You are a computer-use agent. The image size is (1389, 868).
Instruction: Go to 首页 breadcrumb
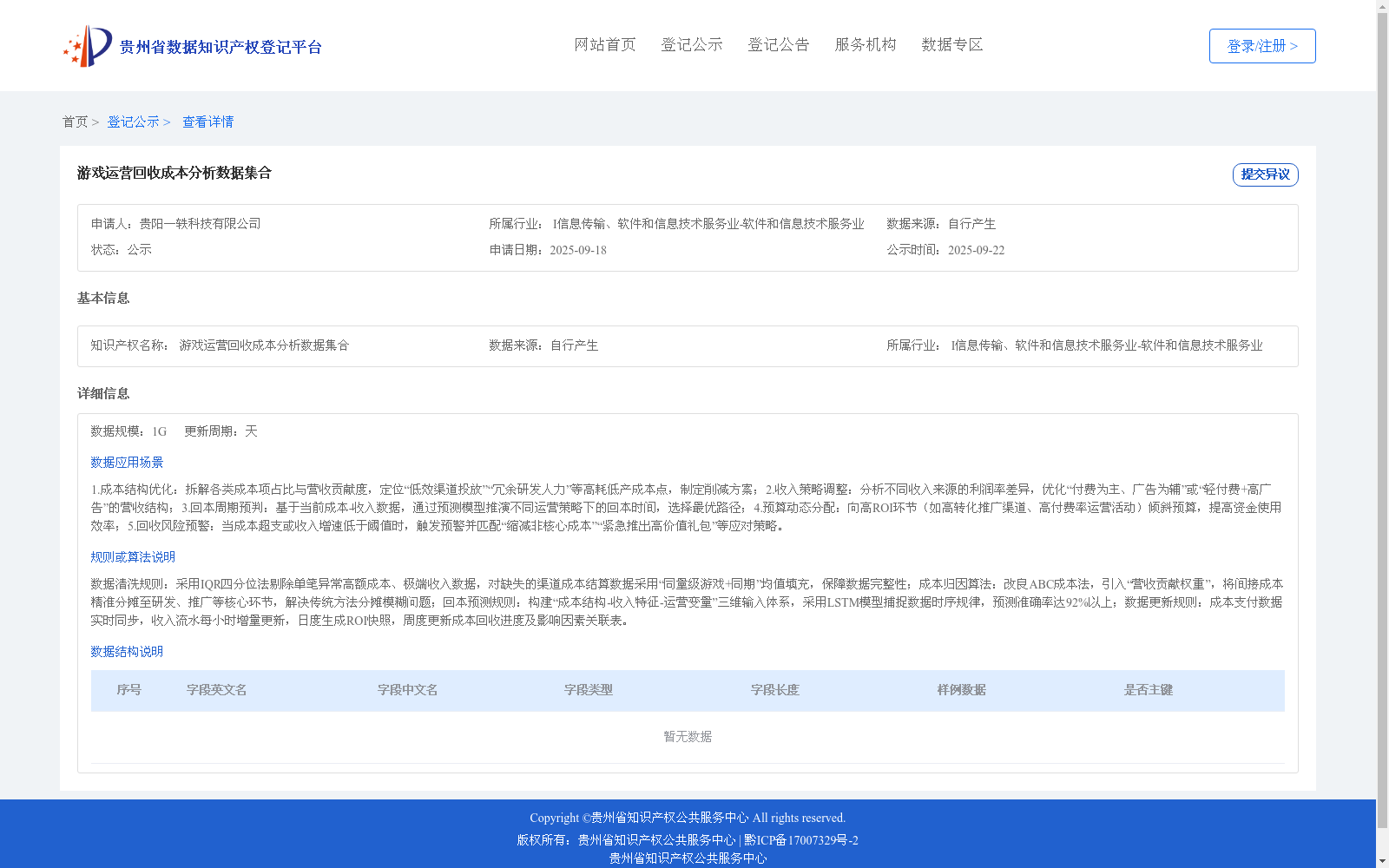[75, 122]
